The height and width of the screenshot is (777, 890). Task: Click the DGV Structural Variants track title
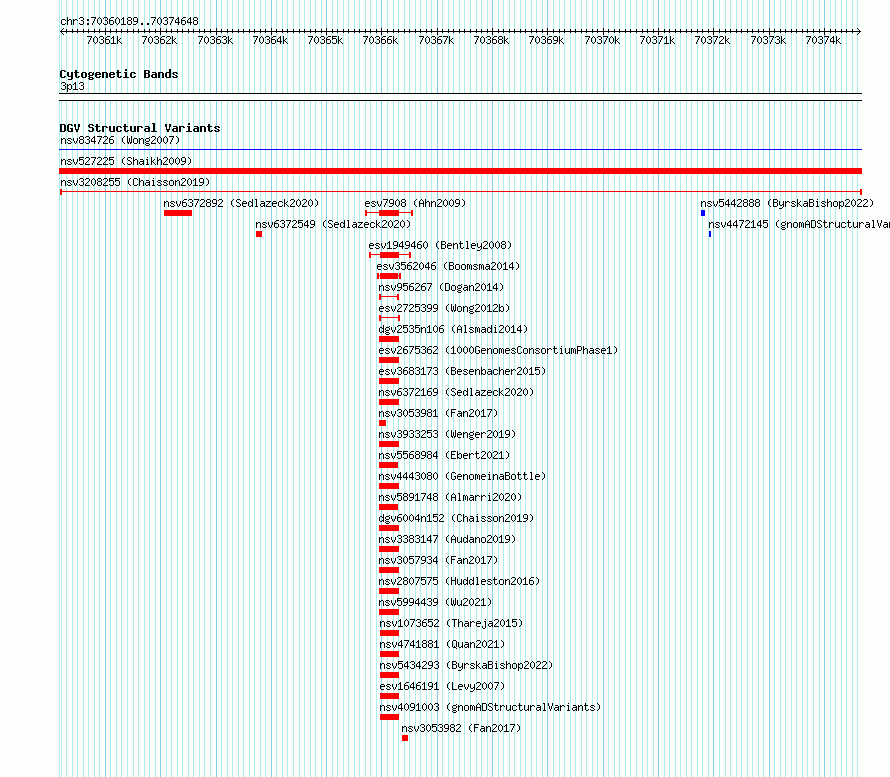pos(140,128)
